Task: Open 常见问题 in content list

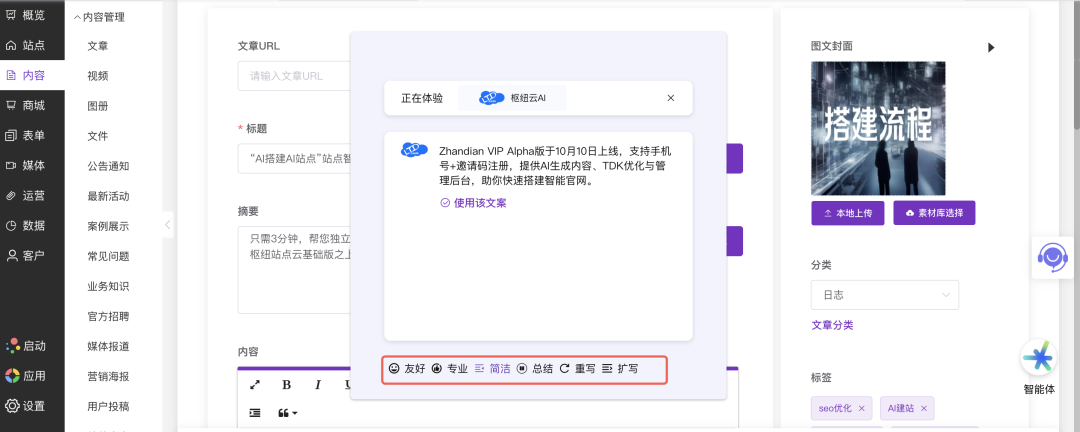Action: pyautogui.click(x=108, y=256)
